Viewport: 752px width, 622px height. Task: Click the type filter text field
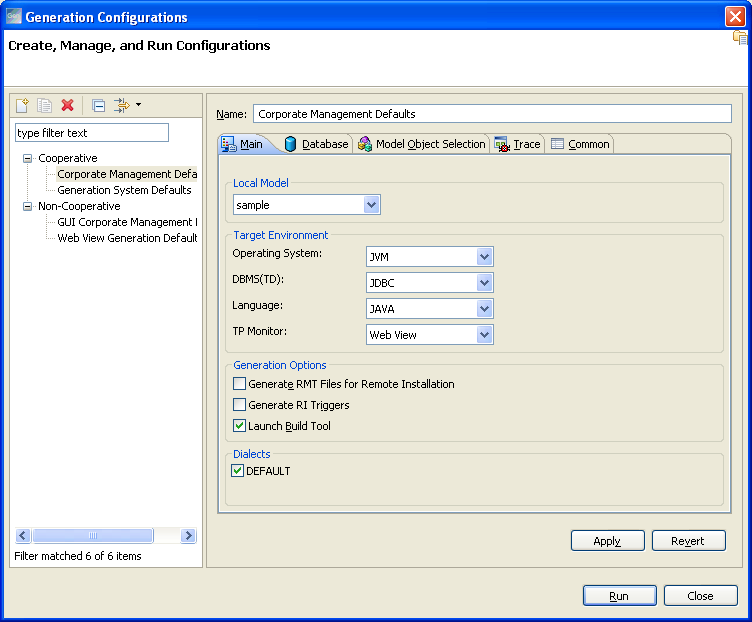92,133
